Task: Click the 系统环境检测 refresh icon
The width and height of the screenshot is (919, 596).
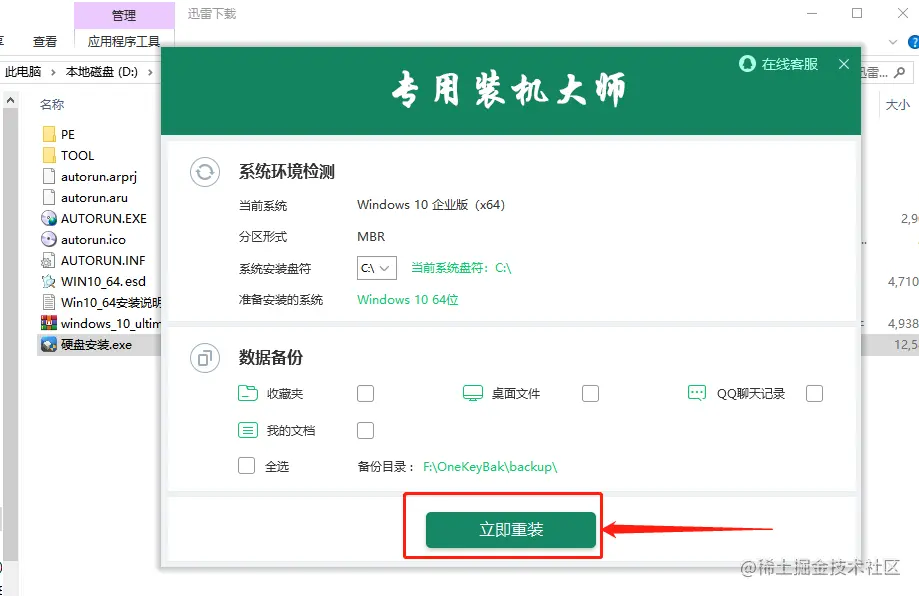Action: 205,172
